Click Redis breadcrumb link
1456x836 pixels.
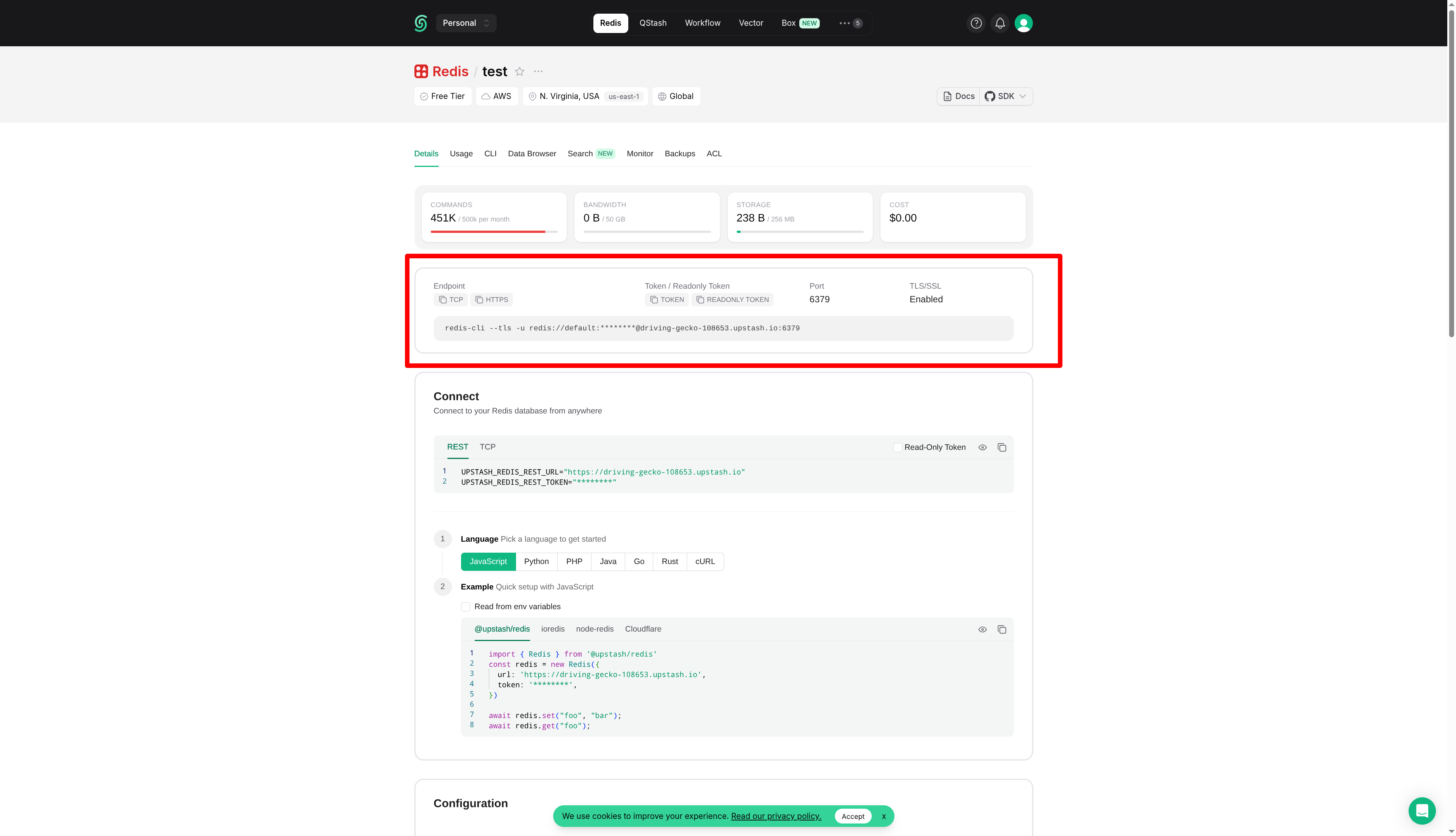click(450, 71)
